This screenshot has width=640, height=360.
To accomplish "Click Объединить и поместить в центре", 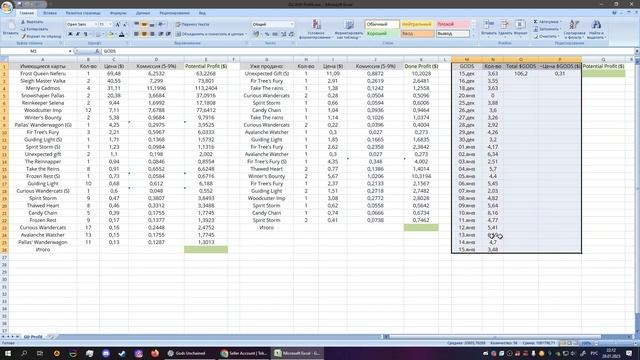I will tap(210, 34).
